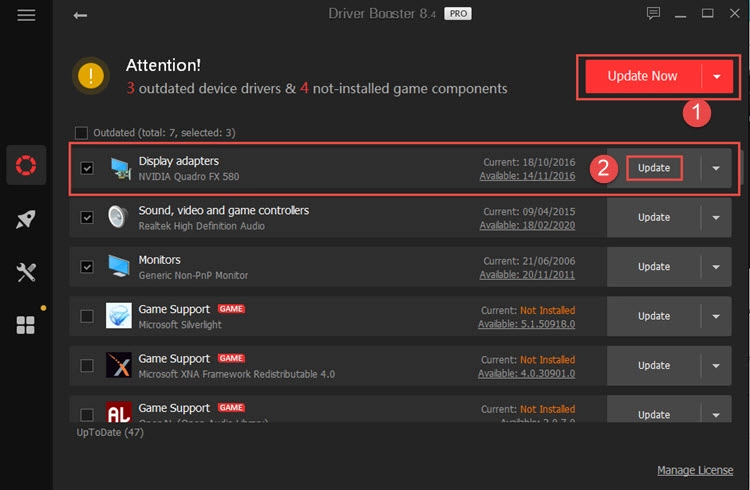Click 'Current: 21/06/2006' date text
The image size is (750, 490).
(x=529, y=261)
